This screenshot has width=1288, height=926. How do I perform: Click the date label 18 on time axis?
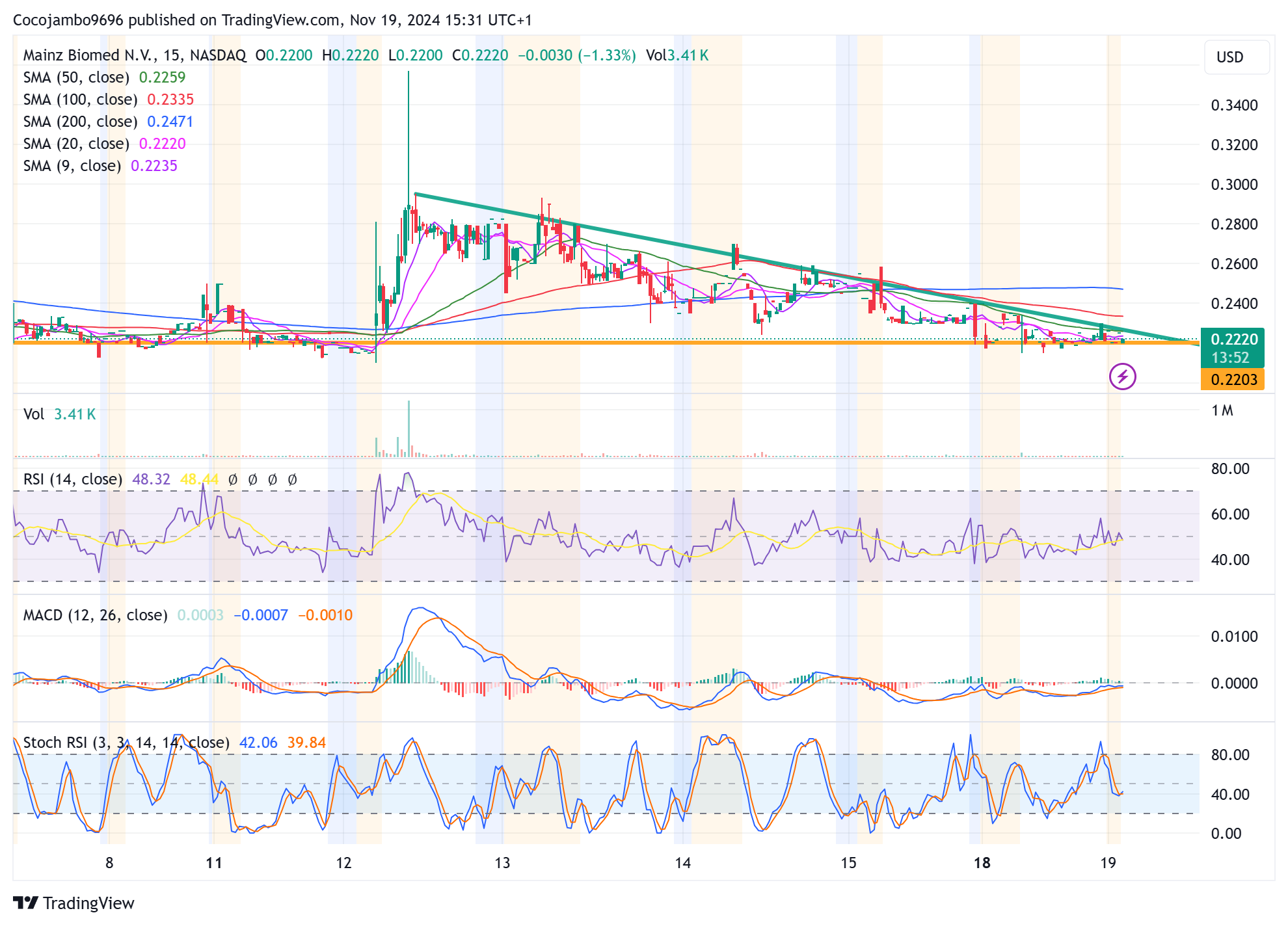pyautogui.click(x=982, y=863)
